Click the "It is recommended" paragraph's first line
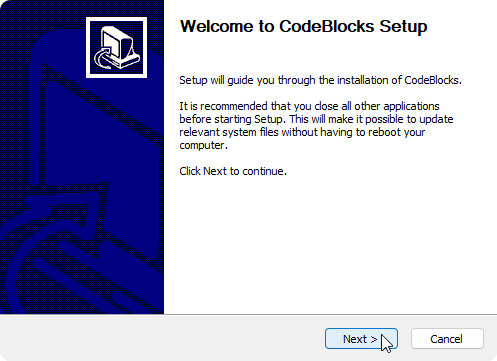 (x=309, y=106)
